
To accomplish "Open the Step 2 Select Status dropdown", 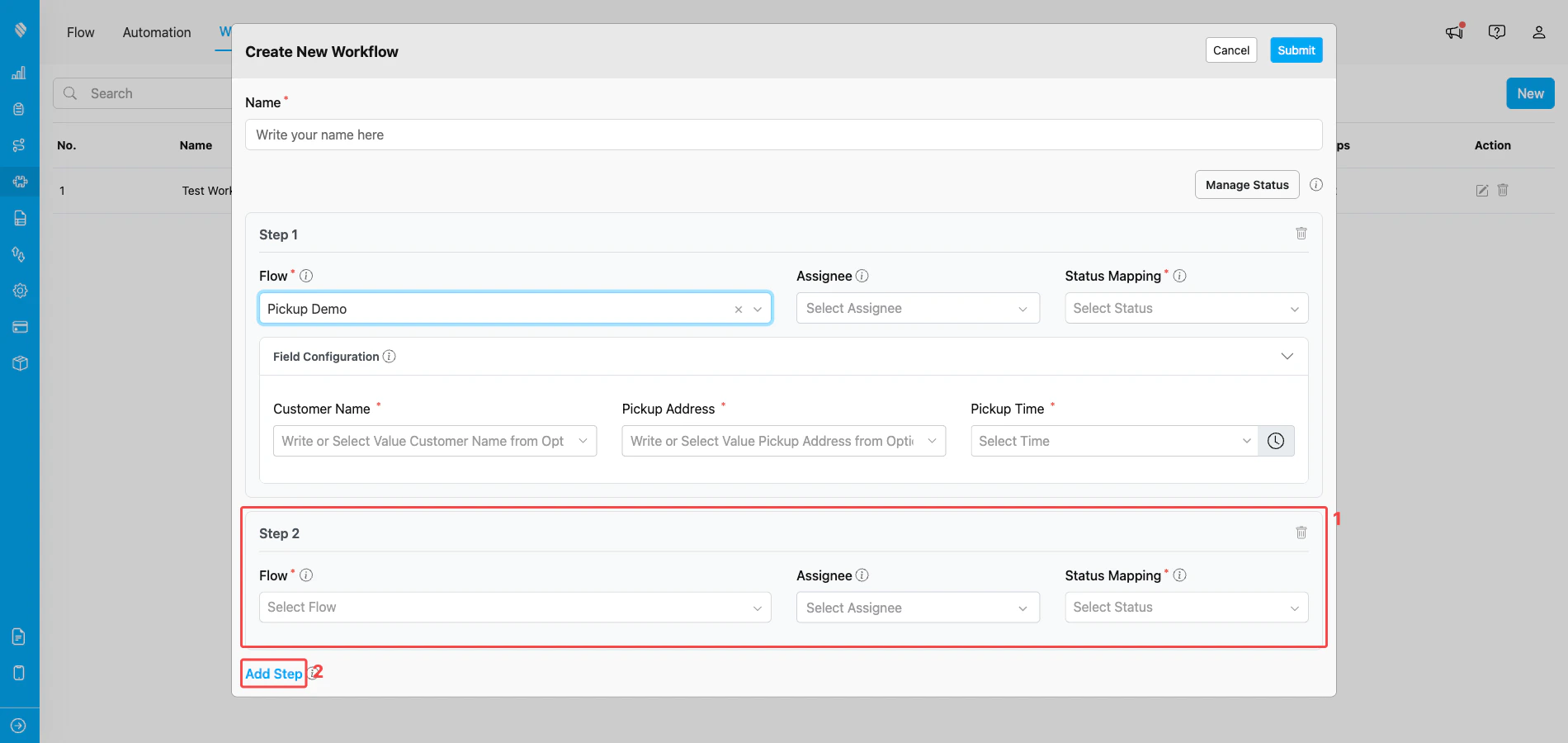I will coord(1187,607).
